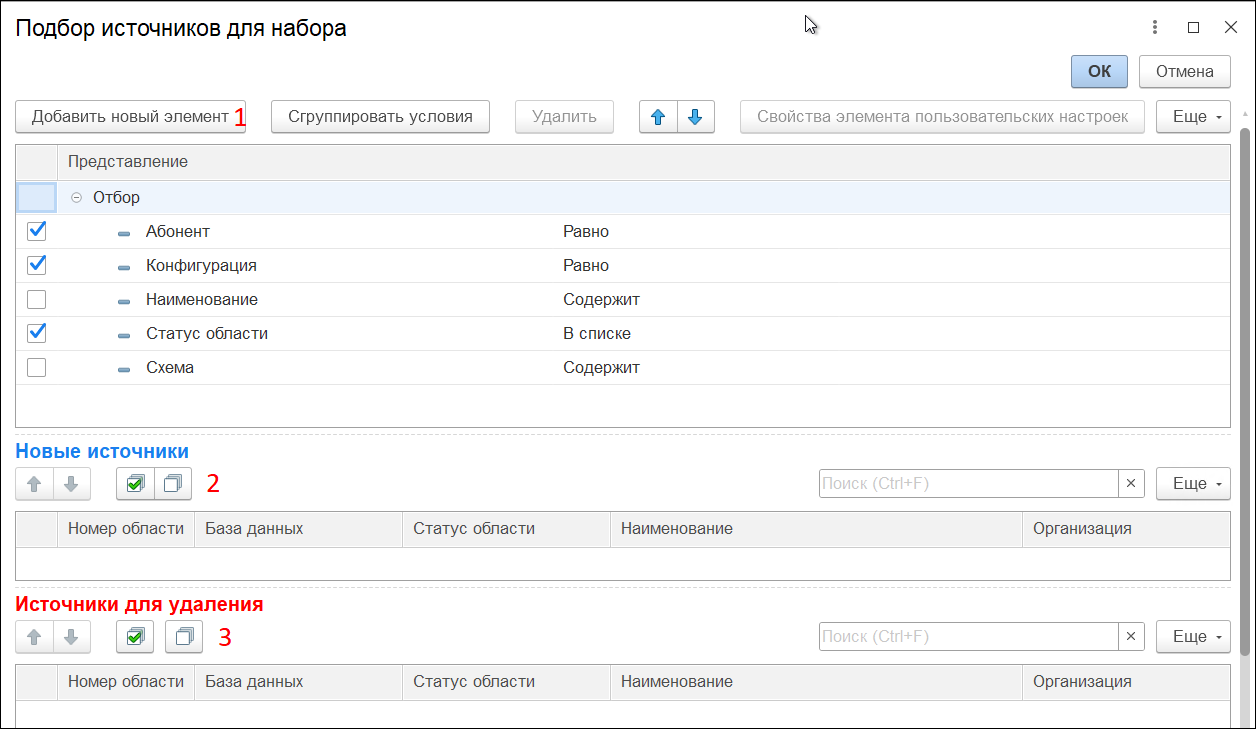This screenshot has width=1256, height=729.
Task: Uncheck the Абонент filter checkbox
Action: coord(36,231)
